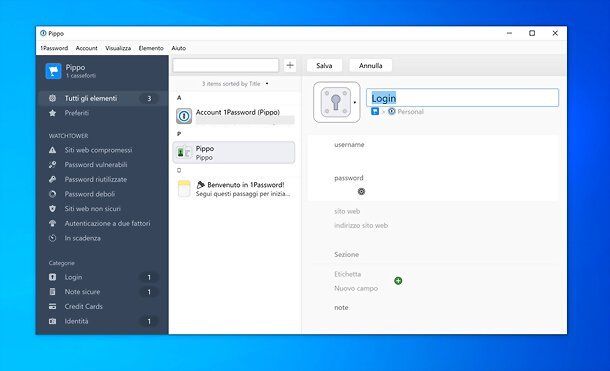Click the Pippo identity item icon
The height and width of the screenshot is (371, 610).
[184, 152]
